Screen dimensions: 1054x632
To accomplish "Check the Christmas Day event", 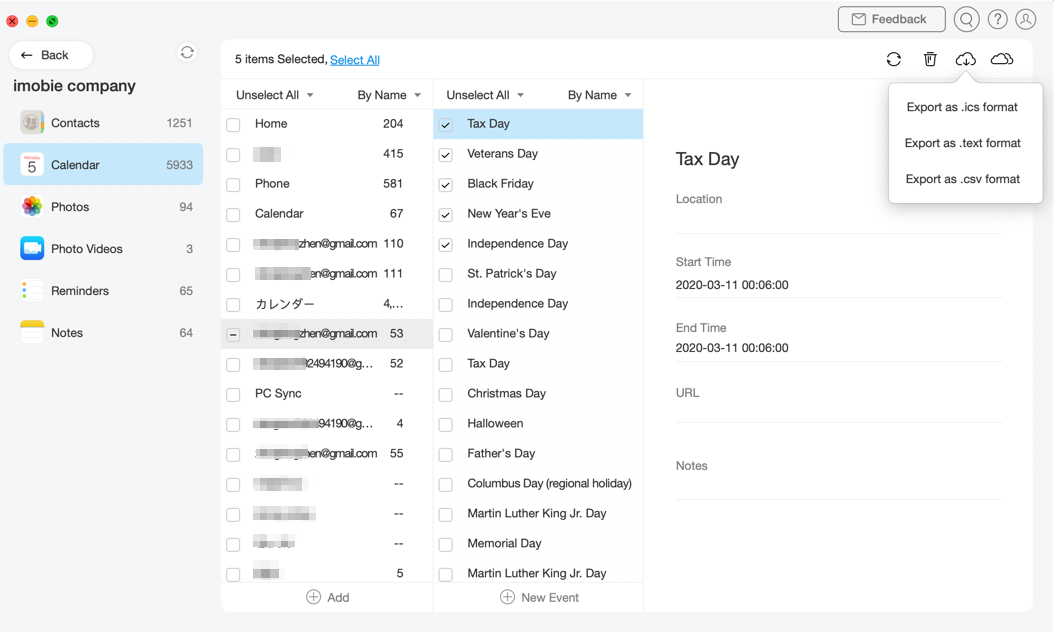I will pyautogui.click(x=446, y=395).
